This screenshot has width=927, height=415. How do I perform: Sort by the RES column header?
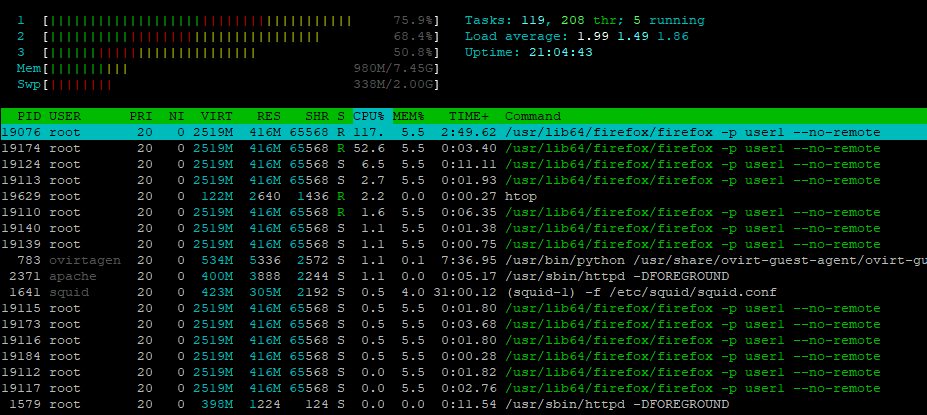pyautogui.click(x=268, y=116)
